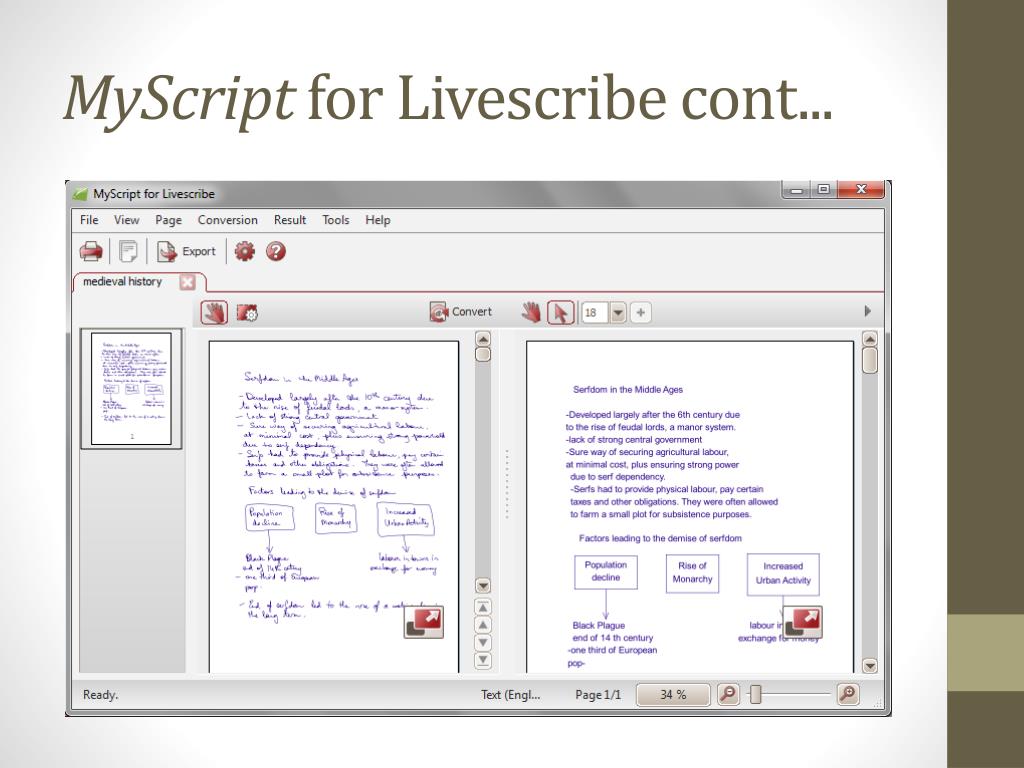Click the MyScript app icon in title bar

point(80,194)
